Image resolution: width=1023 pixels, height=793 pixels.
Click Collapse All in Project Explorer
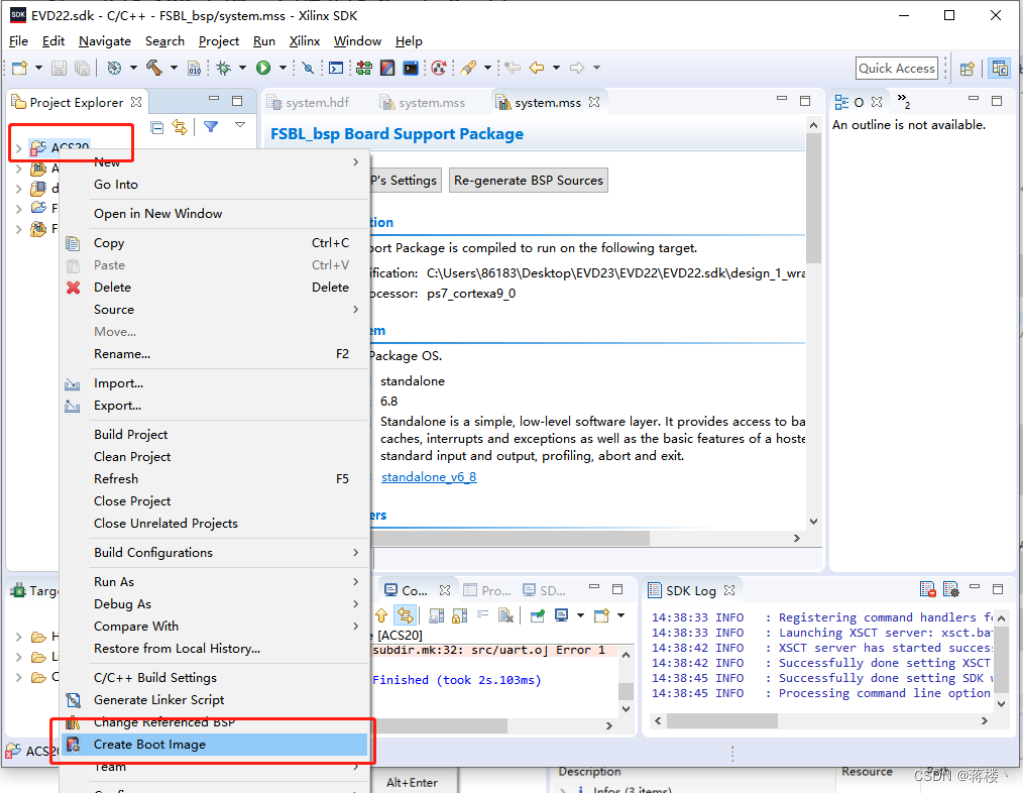tap(157, 127)
